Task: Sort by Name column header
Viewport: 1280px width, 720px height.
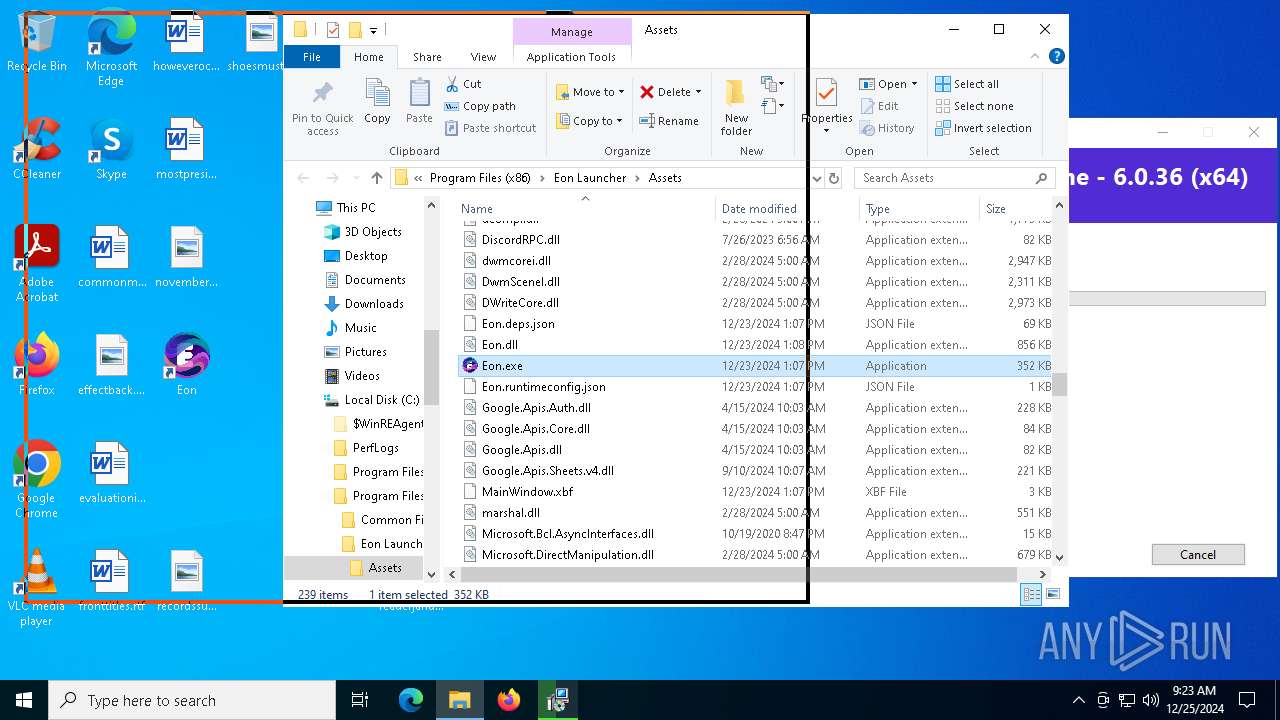Action: pos(585,209)
